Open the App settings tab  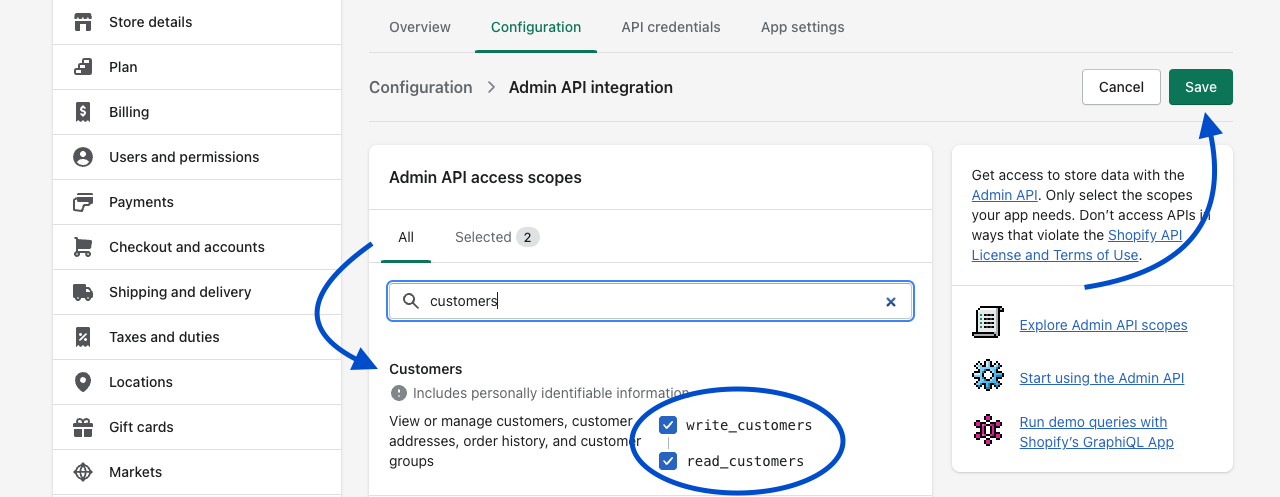[x=803, y=27]
